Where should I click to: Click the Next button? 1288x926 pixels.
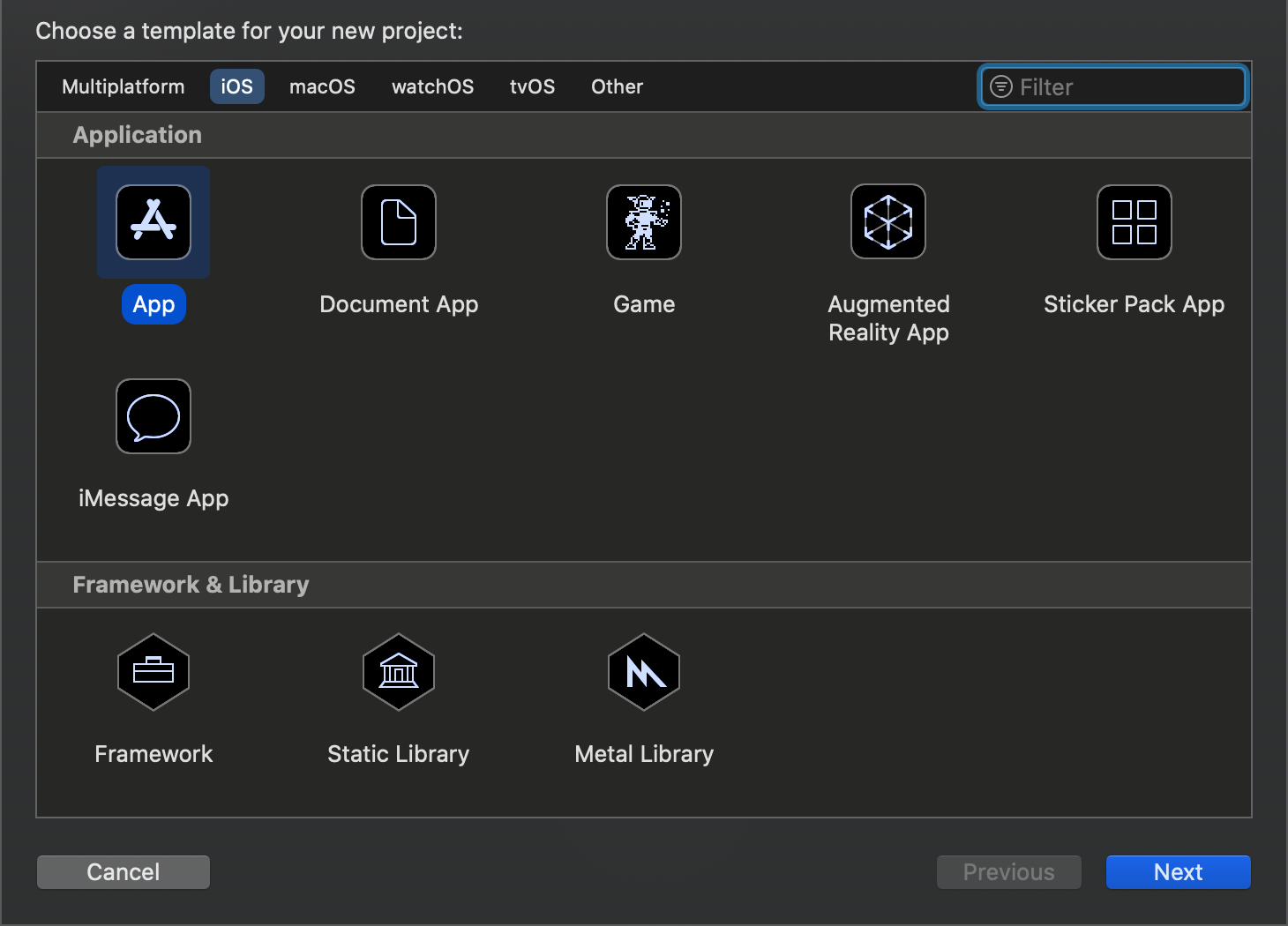1179,872
